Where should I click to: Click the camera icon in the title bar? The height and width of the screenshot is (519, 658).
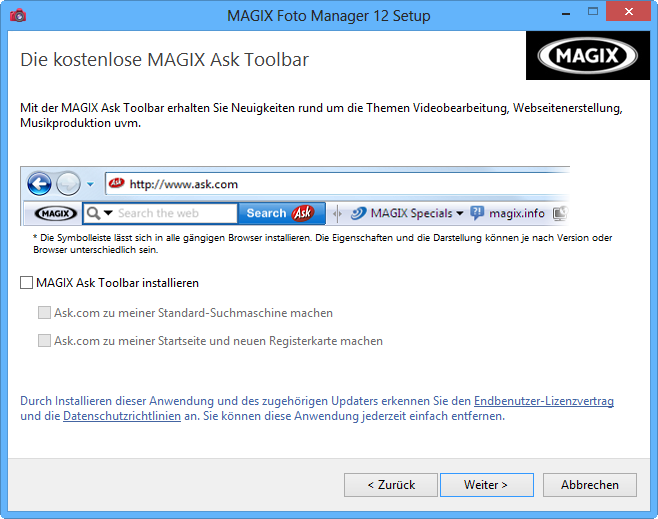pyautogui.click(x=17, y=15)
